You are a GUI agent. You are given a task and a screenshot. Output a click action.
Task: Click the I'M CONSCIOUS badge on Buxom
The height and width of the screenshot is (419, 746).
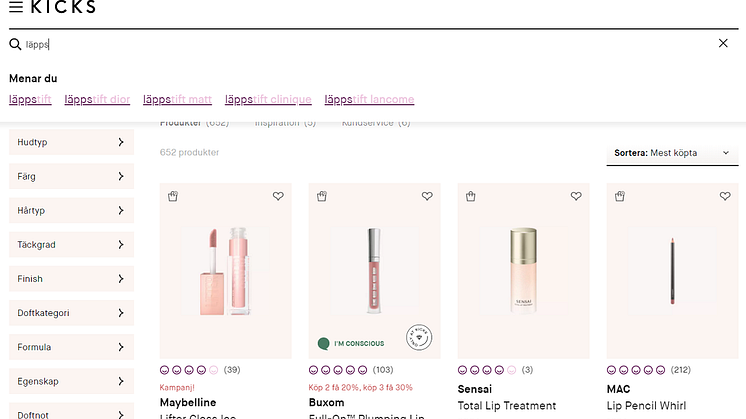click(x=351, y=343)
